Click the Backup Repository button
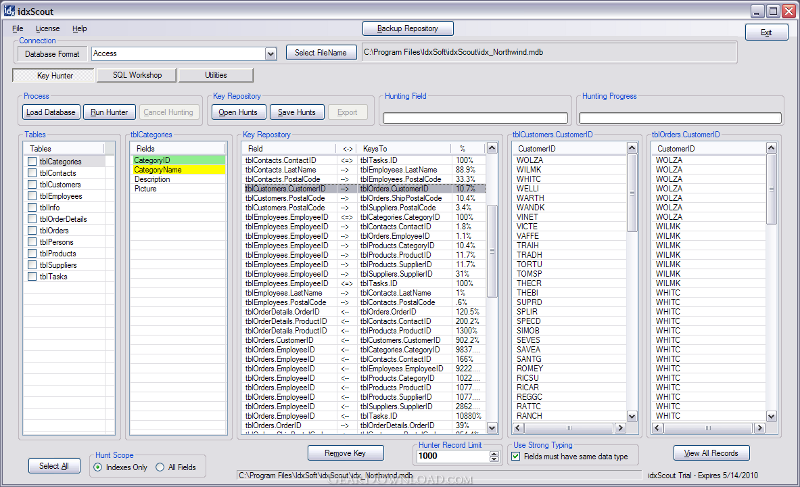The height and width of the screenshot is (487, 800). click(x=407, y=29)
